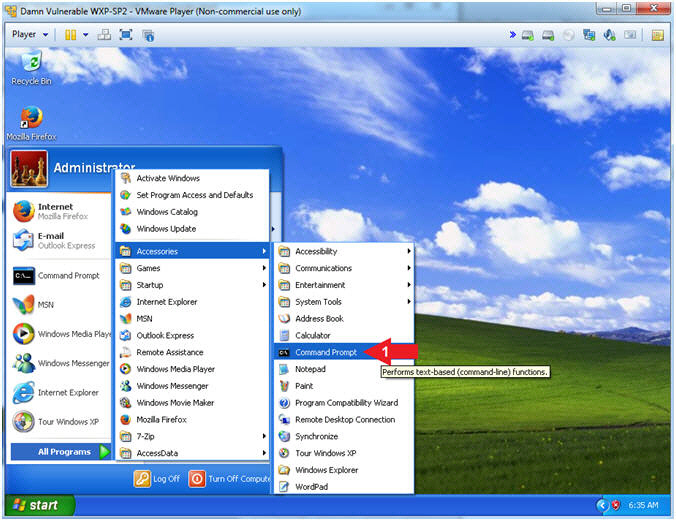Open Windows Update entry
676x521 pixels.
pyautogui.click(x=193, y=229)
